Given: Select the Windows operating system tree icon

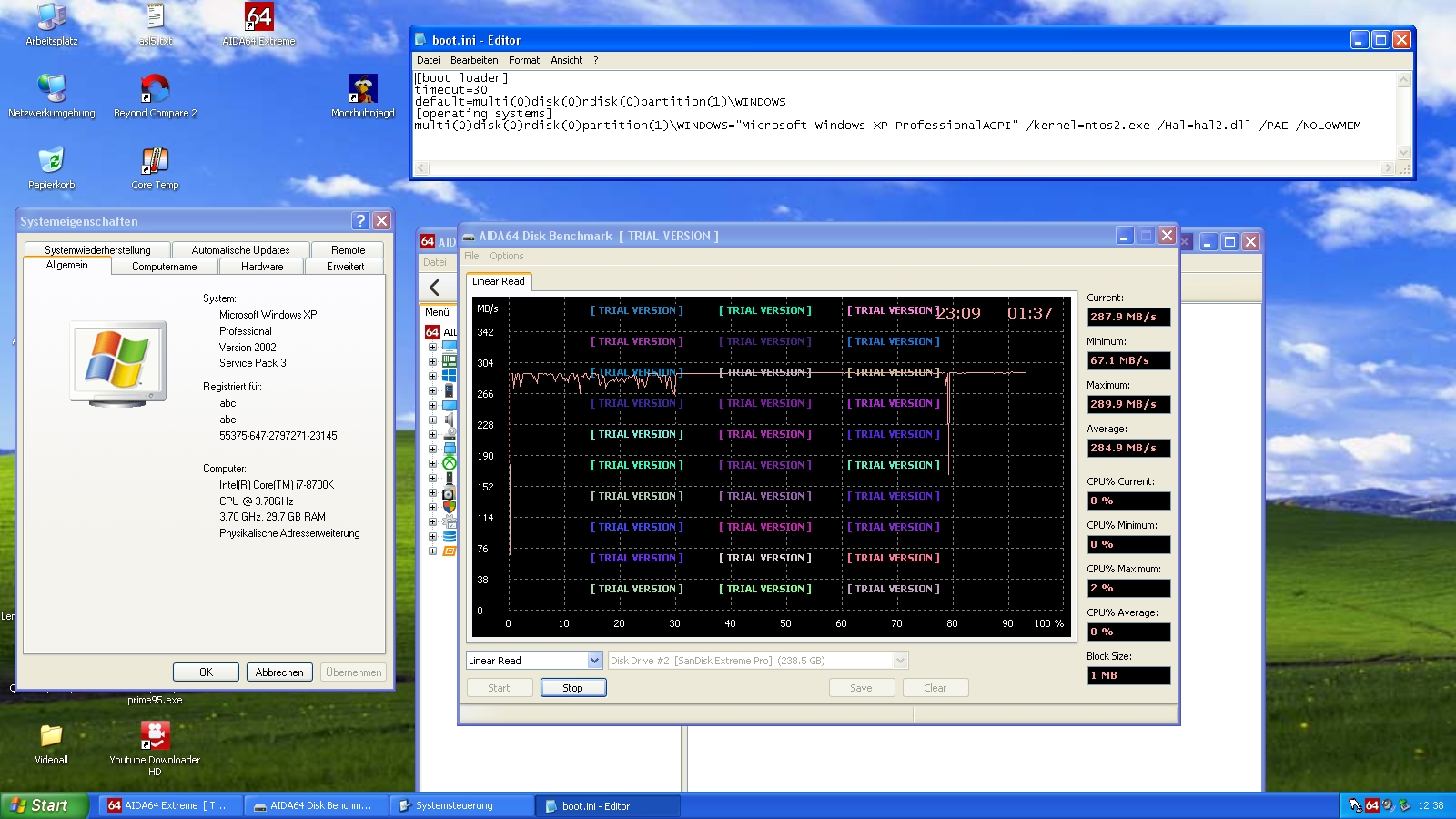Looking at the screenshot, I should pyautogui.click(x=449, y=376).
